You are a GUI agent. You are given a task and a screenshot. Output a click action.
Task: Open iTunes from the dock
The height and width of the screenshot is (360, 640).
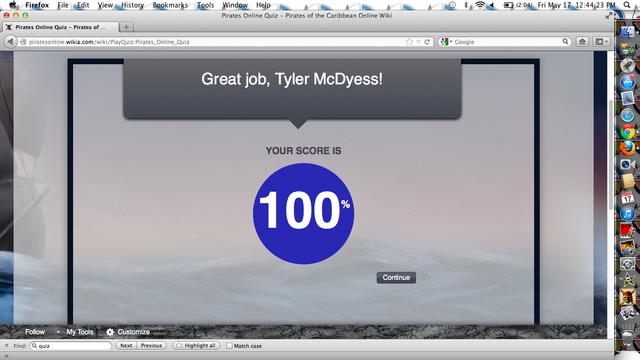point(627,214)
